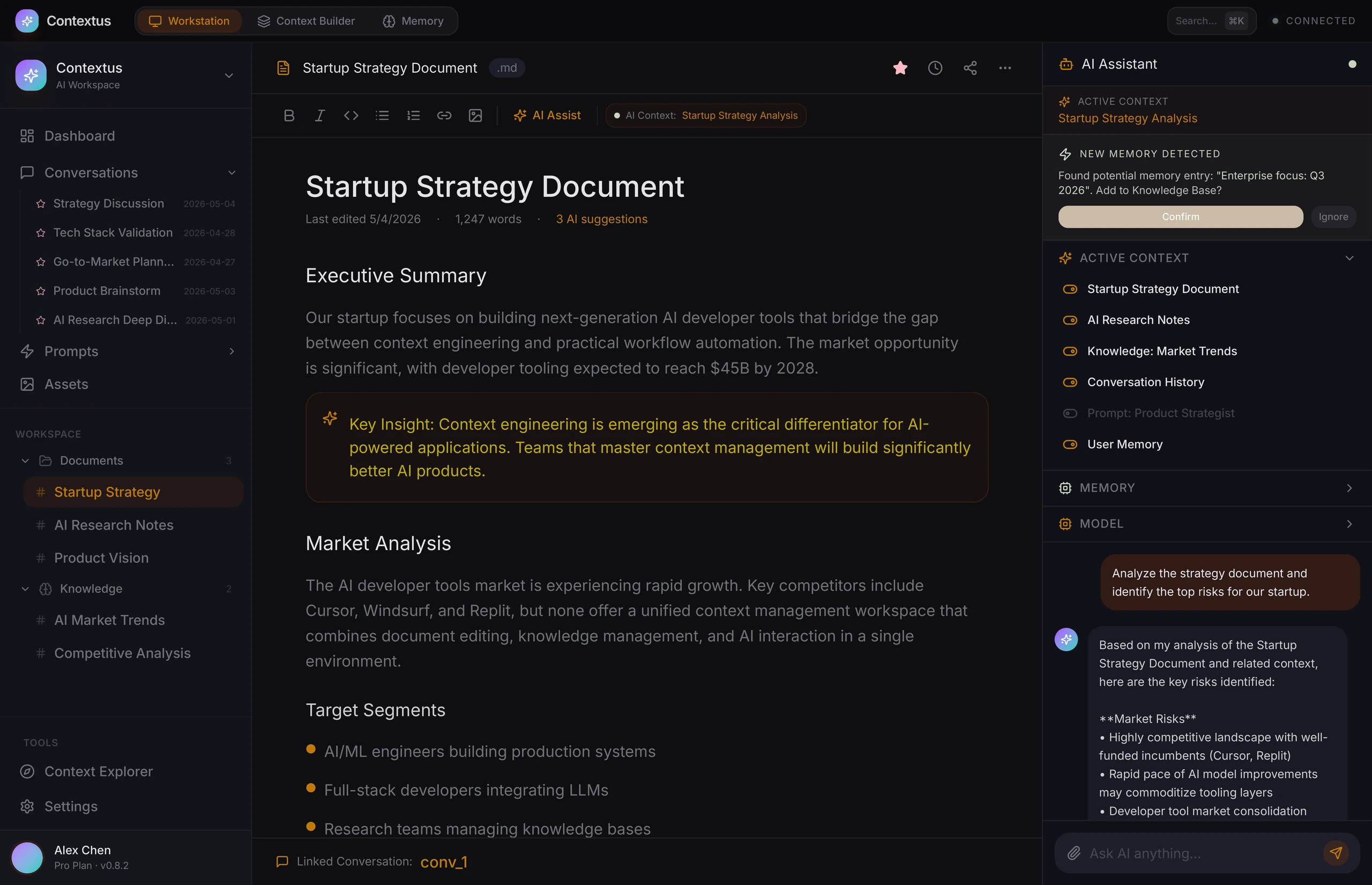1372x885 pixels.
Task: Send message with paper plane icon
Action: [x=1336, y=853]
